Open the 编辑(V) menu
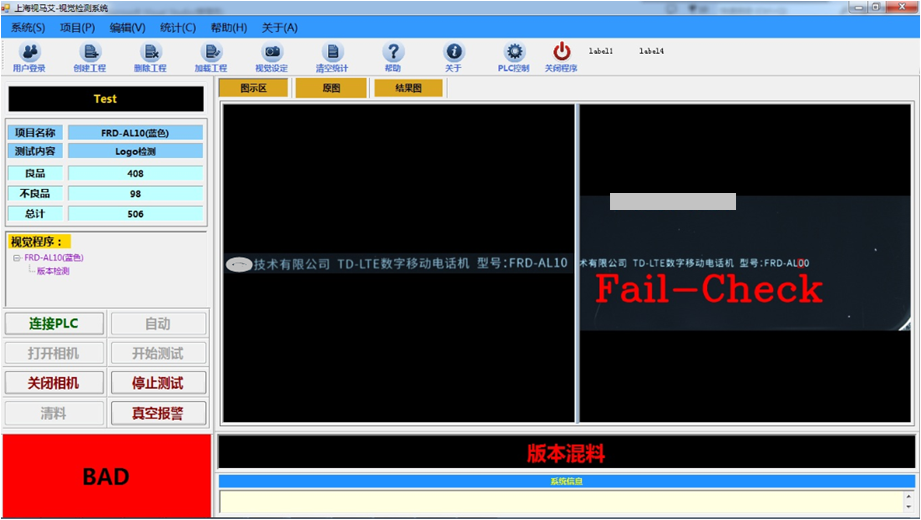This screenshot has width=921, height=520. (x=127, y=28)
